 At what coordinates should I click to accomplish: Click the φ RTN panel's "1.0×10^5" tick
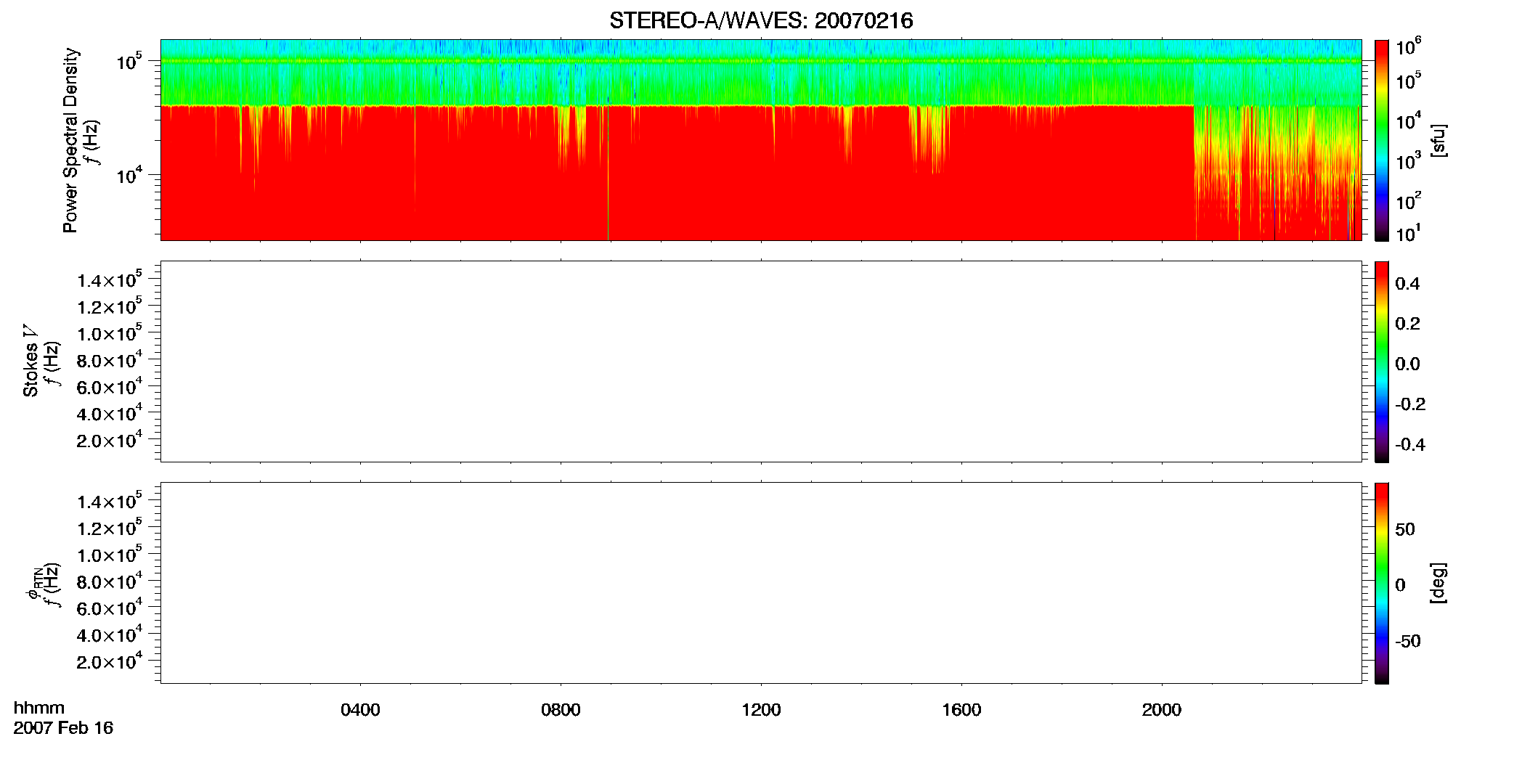coord(110,554)
